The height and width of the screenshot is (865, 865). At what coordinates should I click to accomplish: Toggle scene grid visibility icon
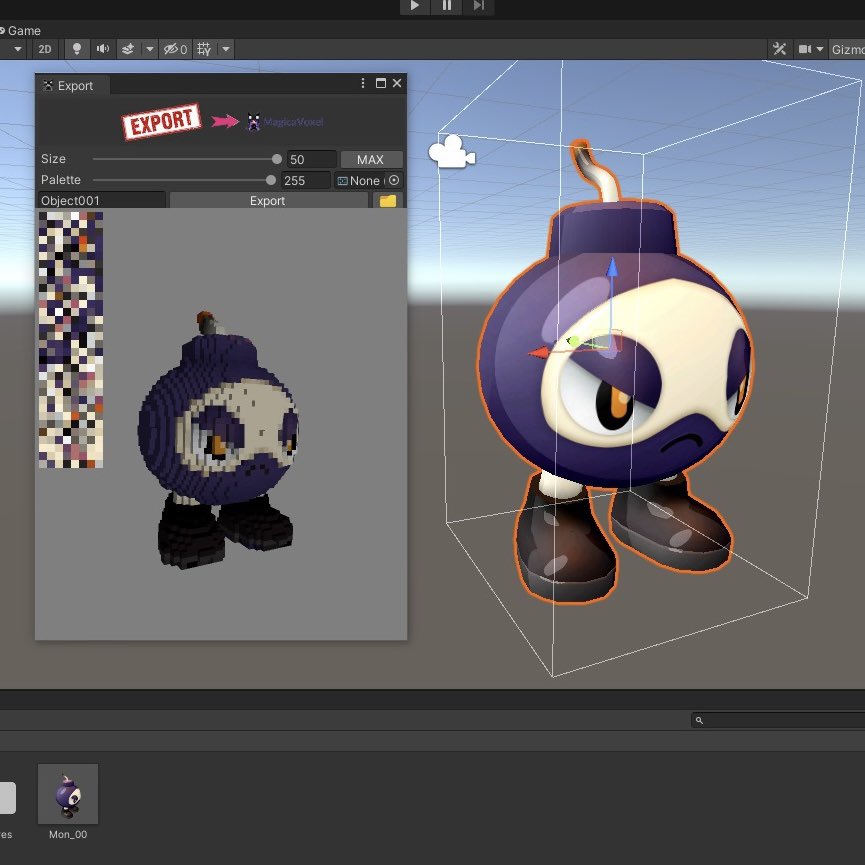[x=204, y=49]
